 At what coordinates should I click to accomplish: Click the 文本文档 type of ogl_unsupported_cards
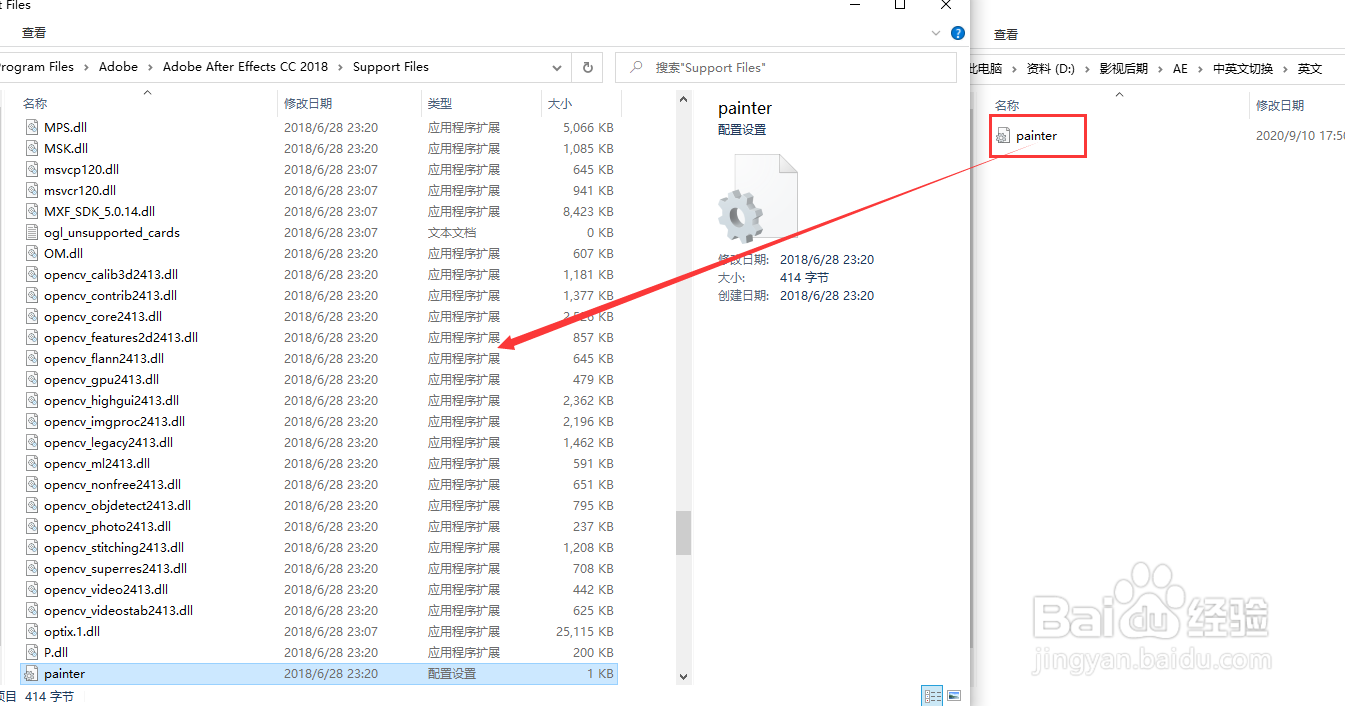pyautogui.click(x=452, y=233)
